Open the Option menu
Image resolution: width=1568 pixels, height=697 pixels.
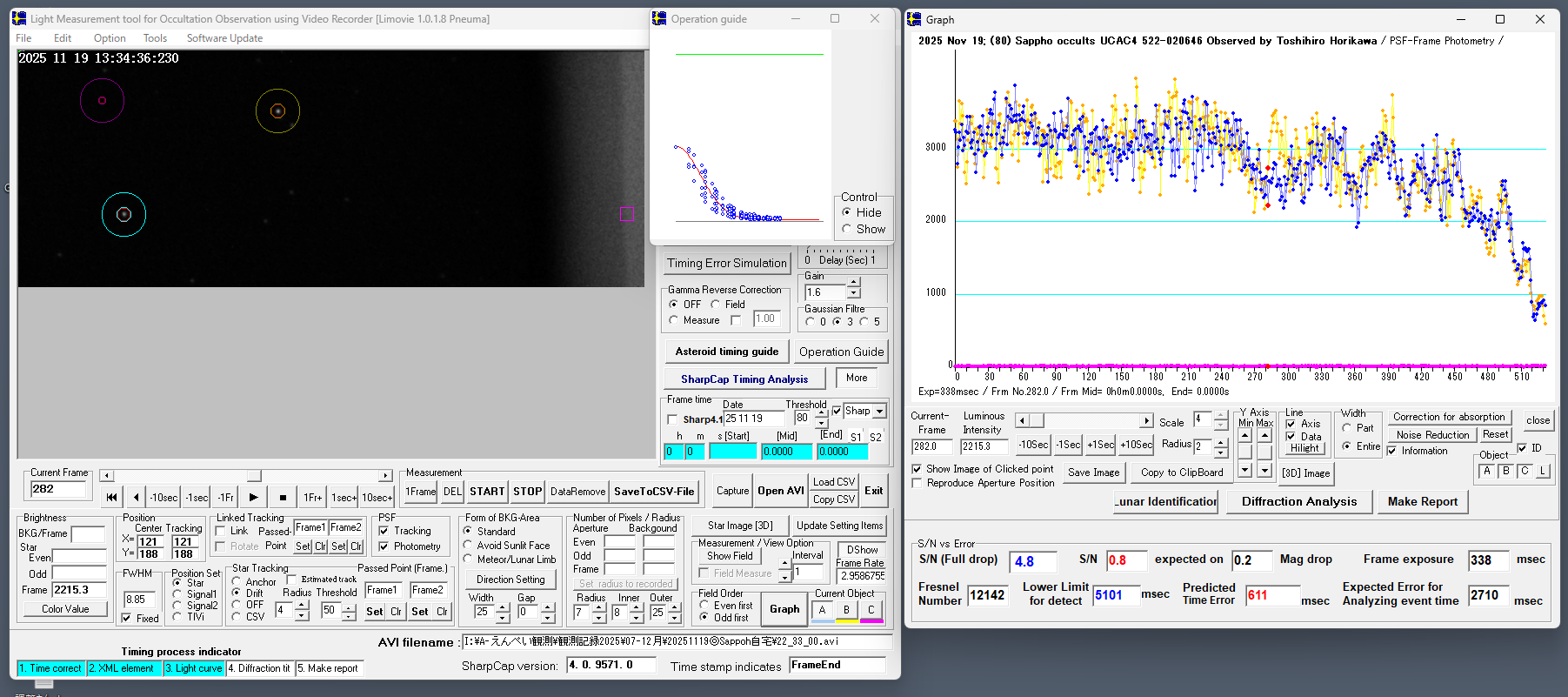(110, 38)
